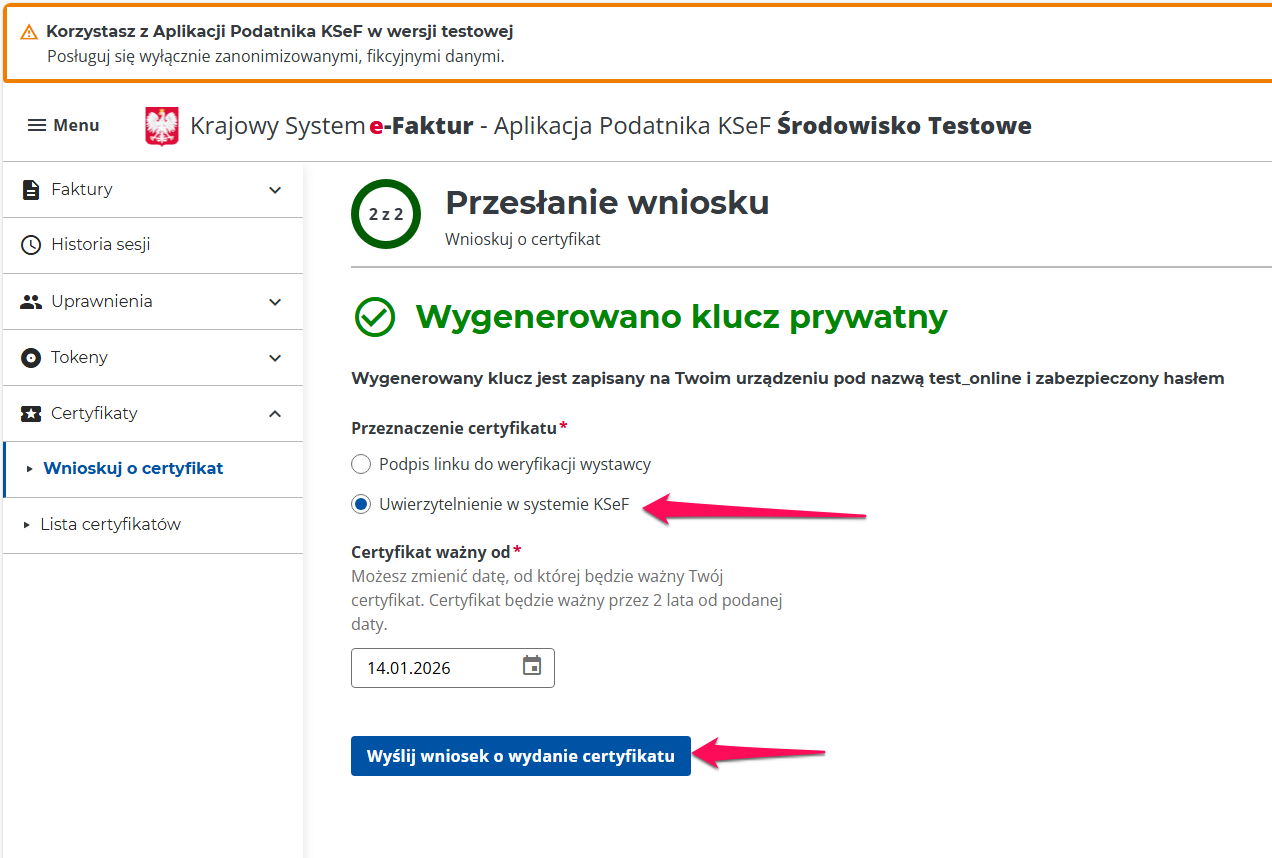Click the hamburger Menu icon

[x=37, y=126]
